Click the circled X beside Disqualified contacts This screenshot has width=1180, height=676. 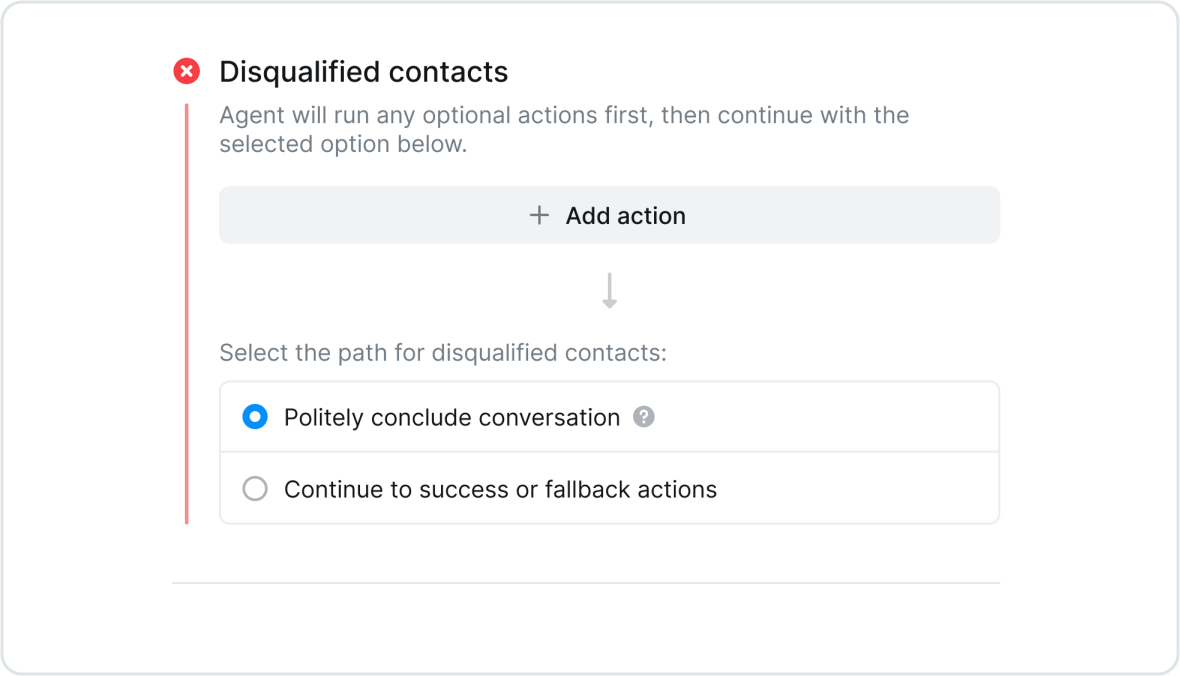(x=186, y=70)
